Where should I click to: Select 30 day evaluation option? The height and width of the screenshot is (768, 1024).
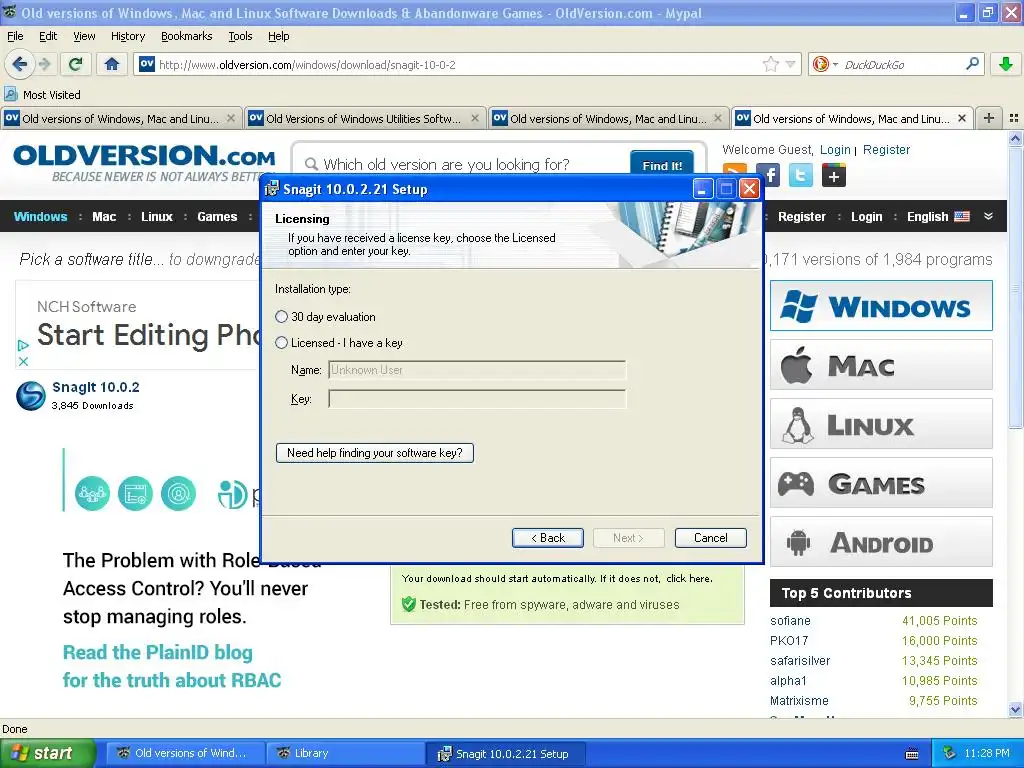pos(281,317)
